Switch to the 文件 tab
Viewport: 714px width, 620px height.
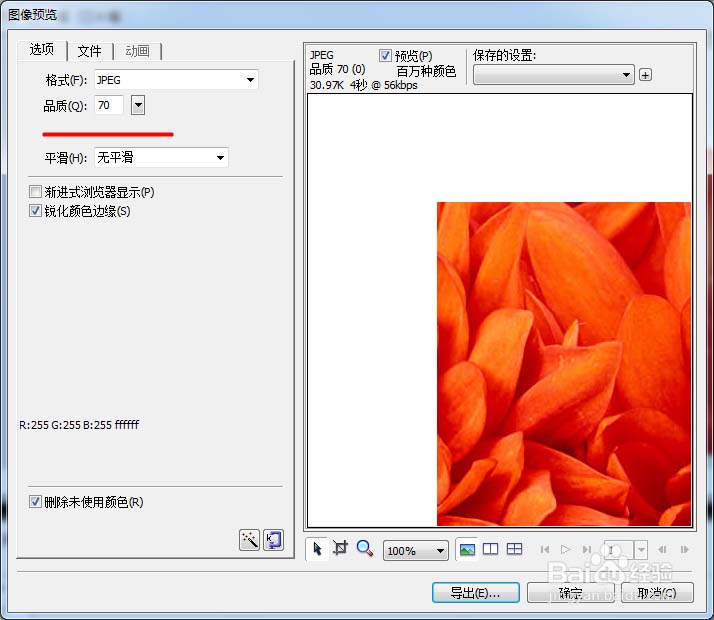[90, 51]
